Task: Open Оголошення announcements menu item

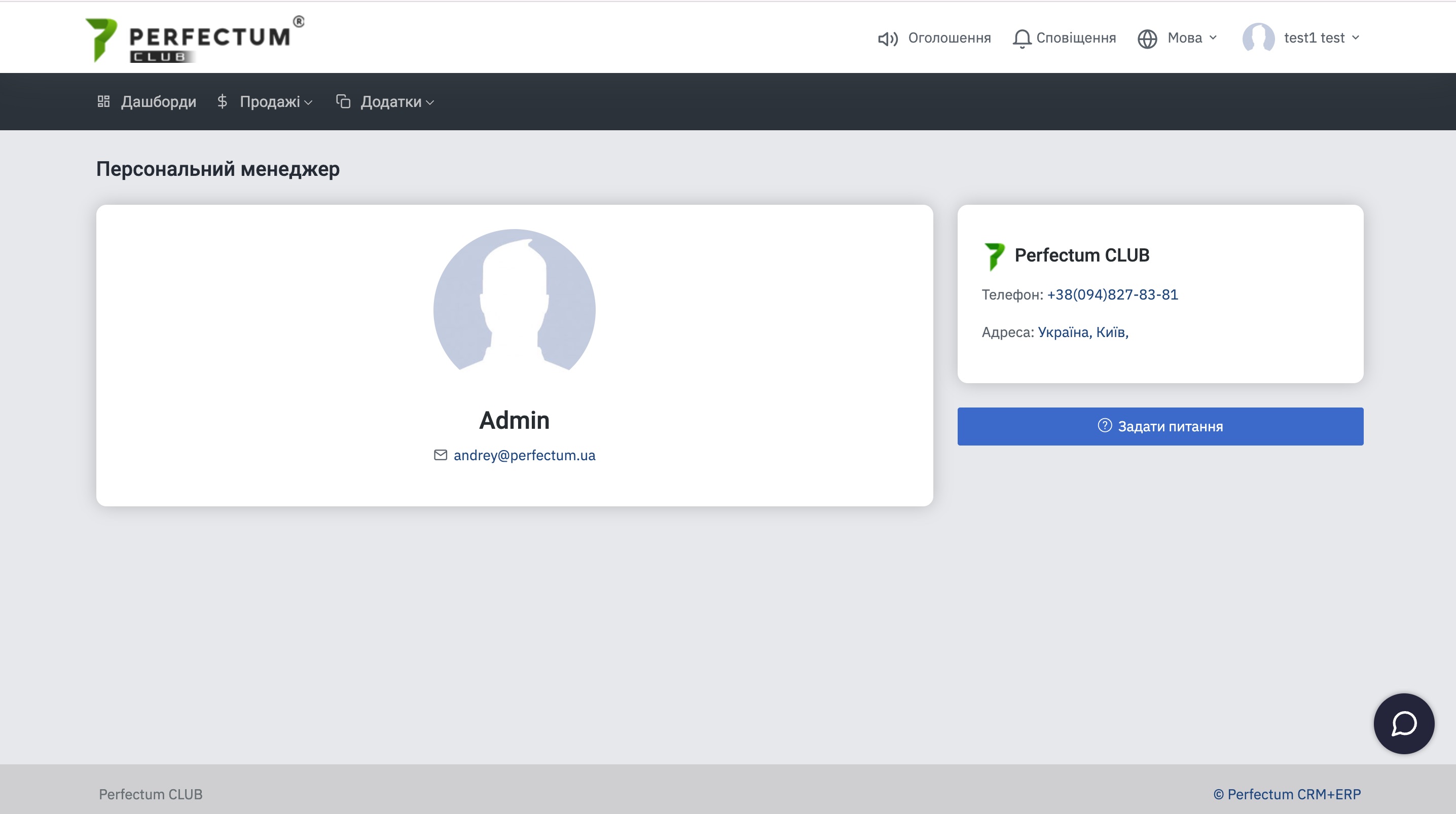Action: pyautogui.click(x=949, y=38)
